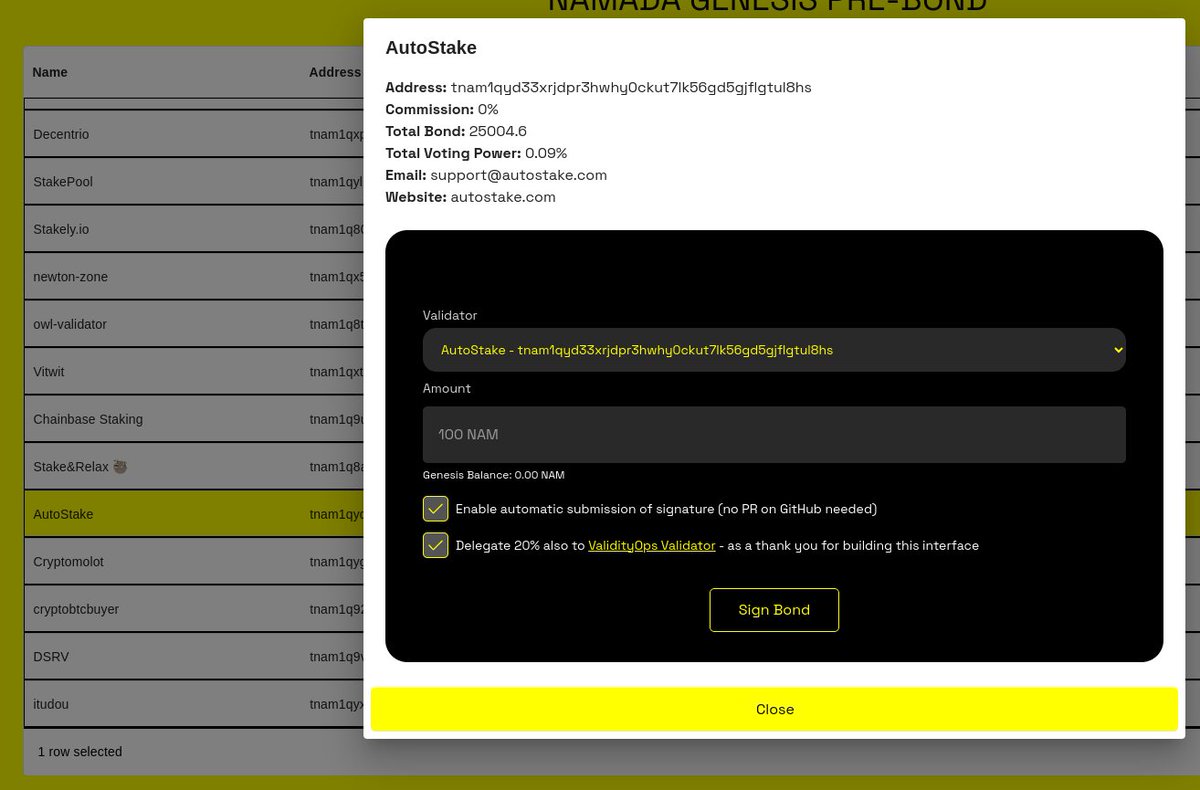1200x790 pixels.
Task: Click the Total Voting Power 0.09% value
Action: point(546,153)
